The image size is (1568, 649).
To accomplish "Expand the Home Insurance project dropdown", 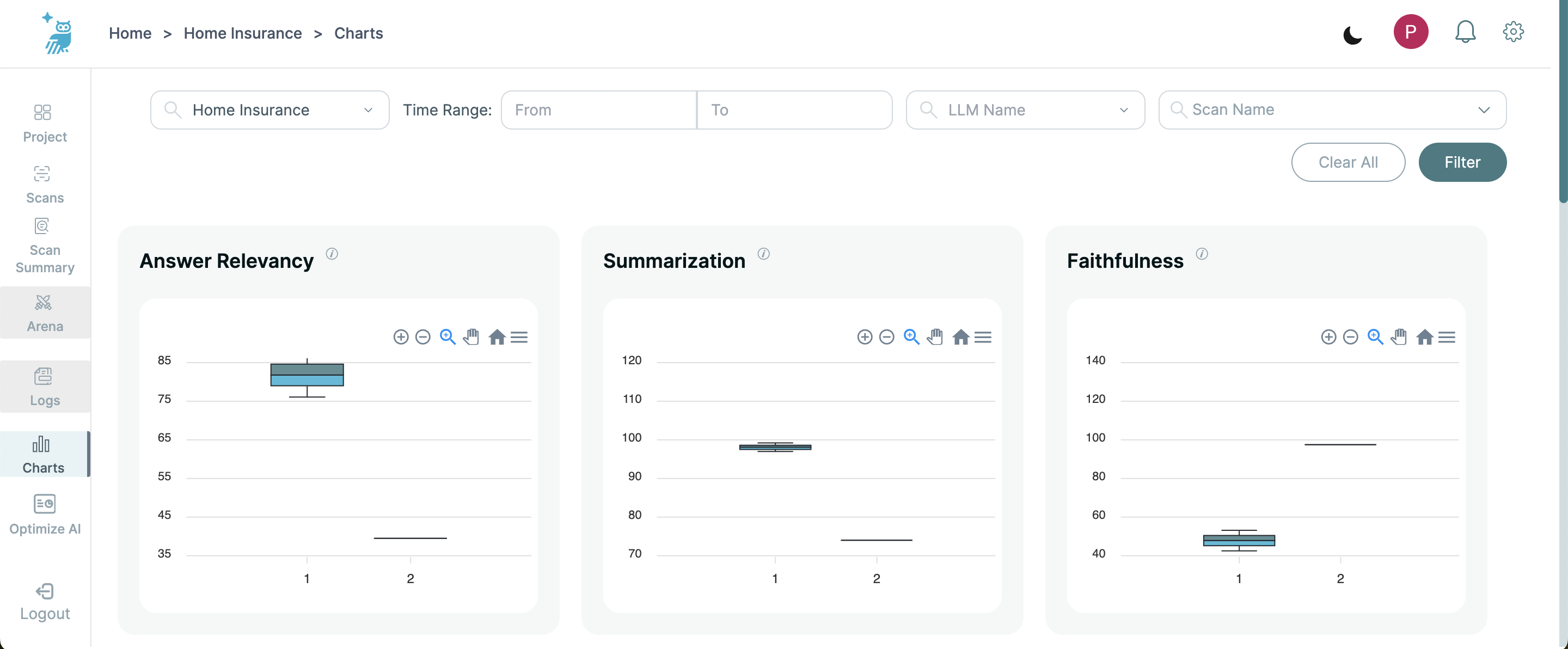I will point(269,110).
